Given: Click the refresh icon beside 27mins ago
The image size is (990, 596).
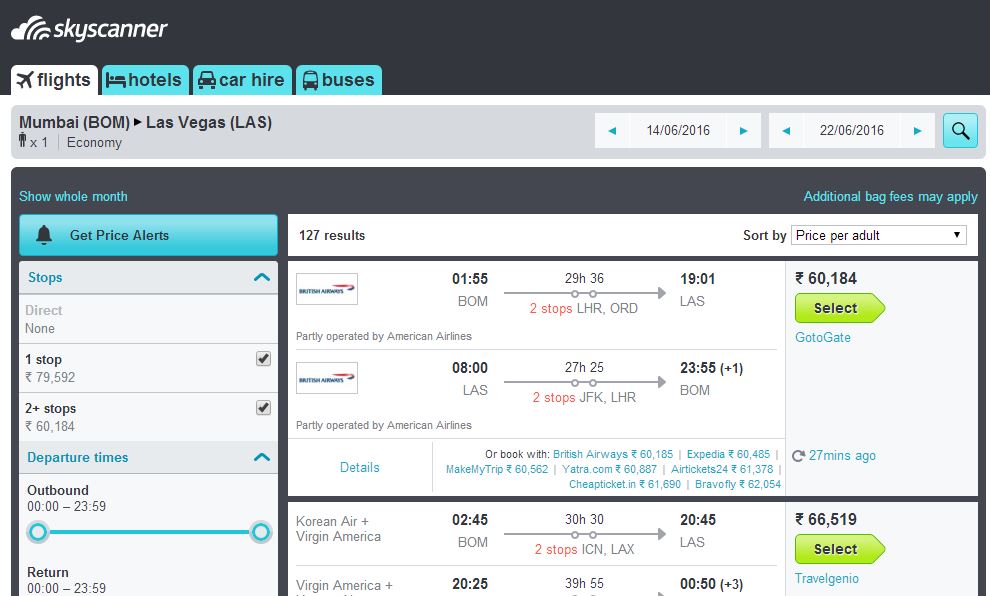Looking at the screenshot, I should click(799, 456).
